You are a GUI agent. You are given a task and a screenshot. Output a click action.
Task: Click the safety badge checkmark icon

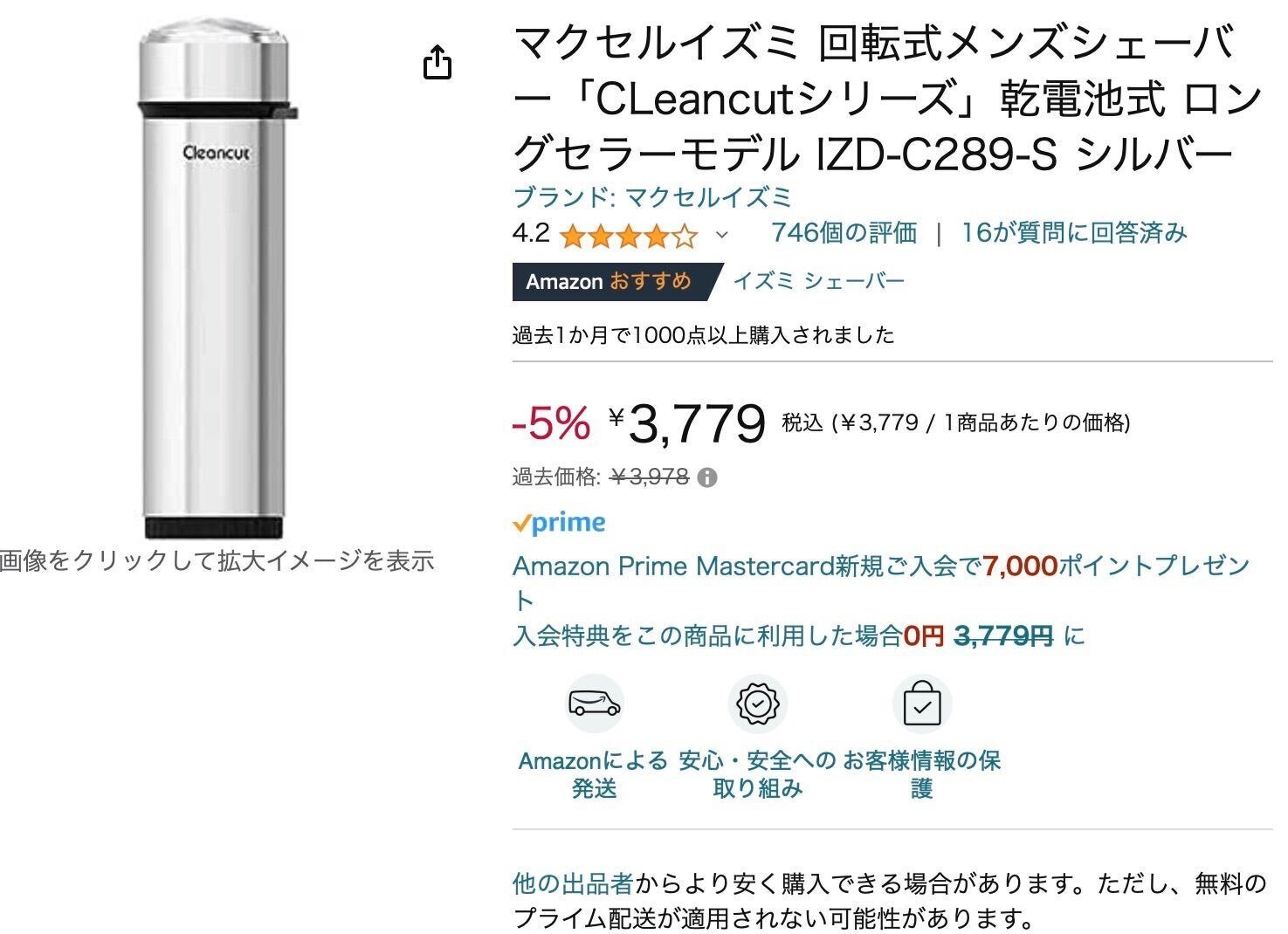click(x=757, y=704)
